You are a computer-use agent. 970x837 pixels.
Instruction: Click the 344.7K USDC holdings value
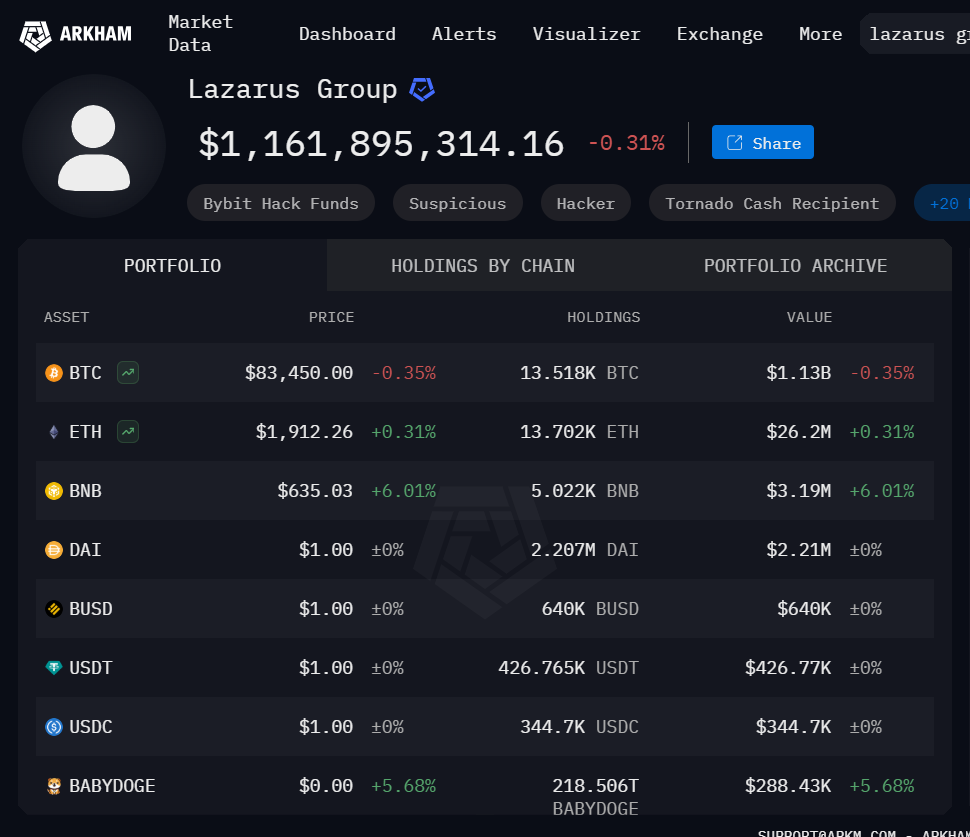pos(580,727)
